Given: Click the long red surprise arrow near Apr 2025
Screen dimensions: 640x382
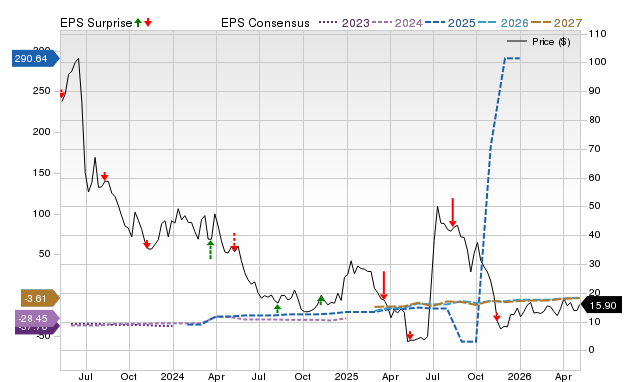Looking at the screenshot, I should click(384, 285).
